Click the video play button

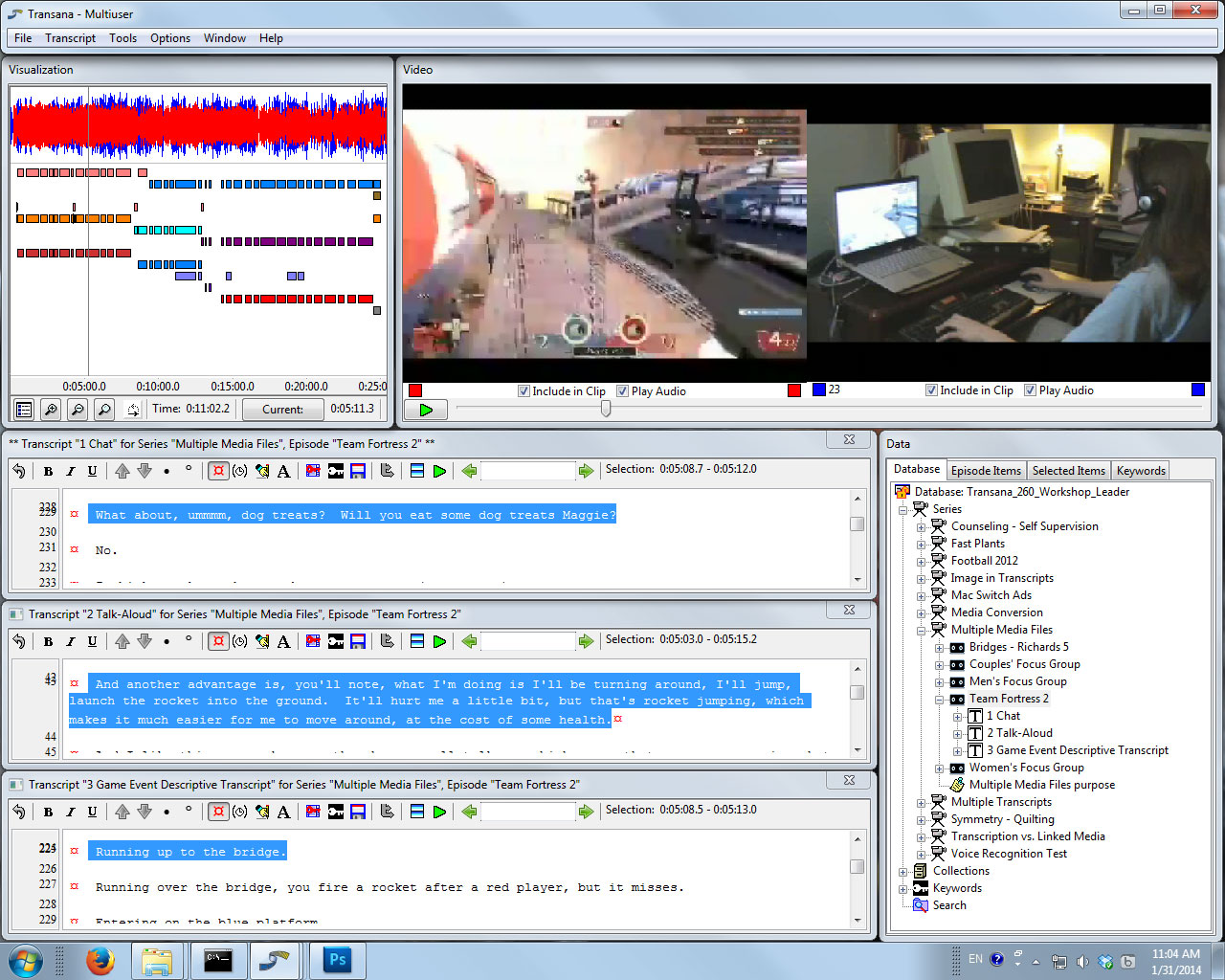pyautogui.click(x=426, y=410)
